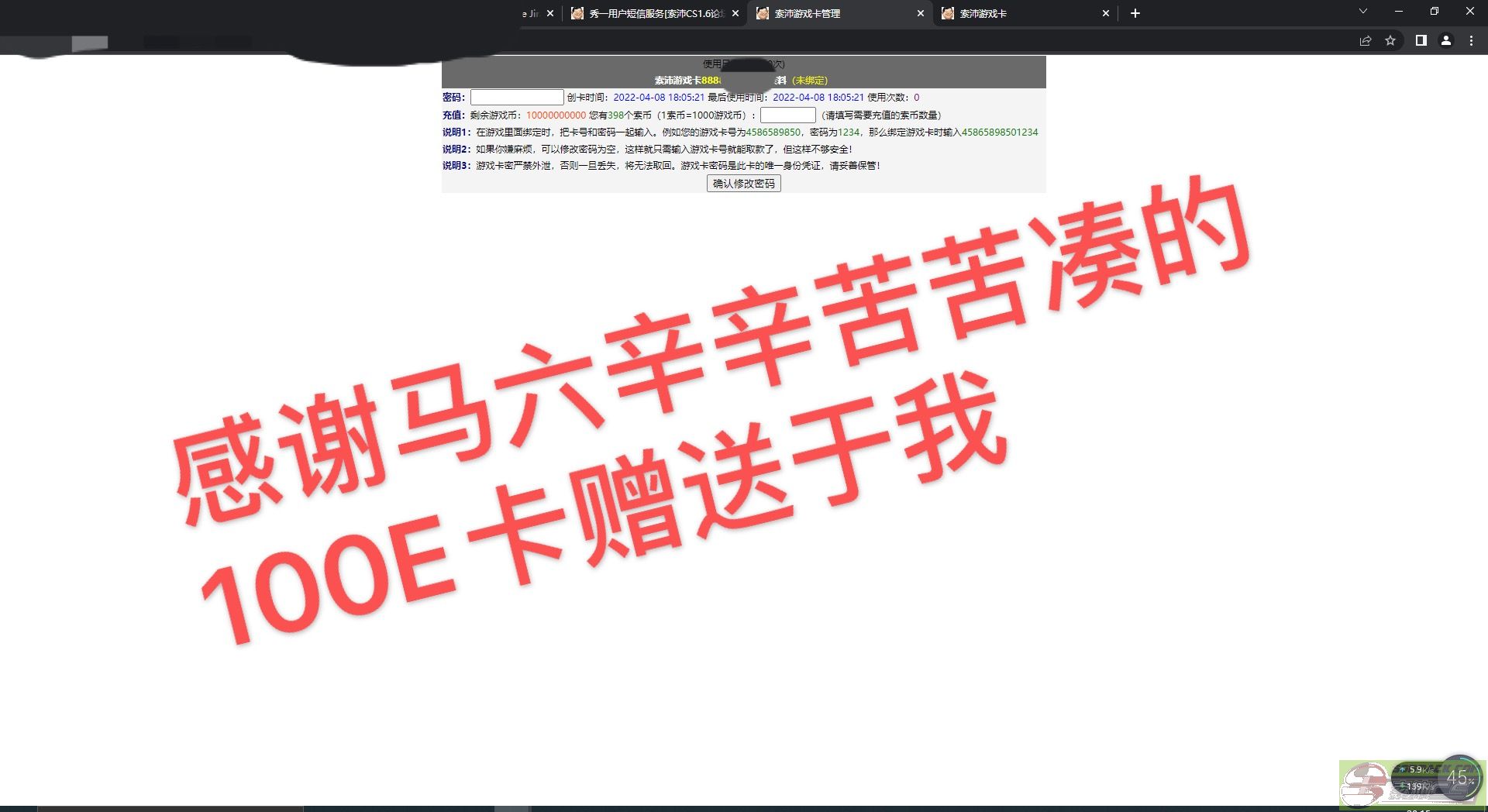1488x812 pixels.
Task: Close the 秀一用户短信服务 tab
Action: (x=735, y=13)
